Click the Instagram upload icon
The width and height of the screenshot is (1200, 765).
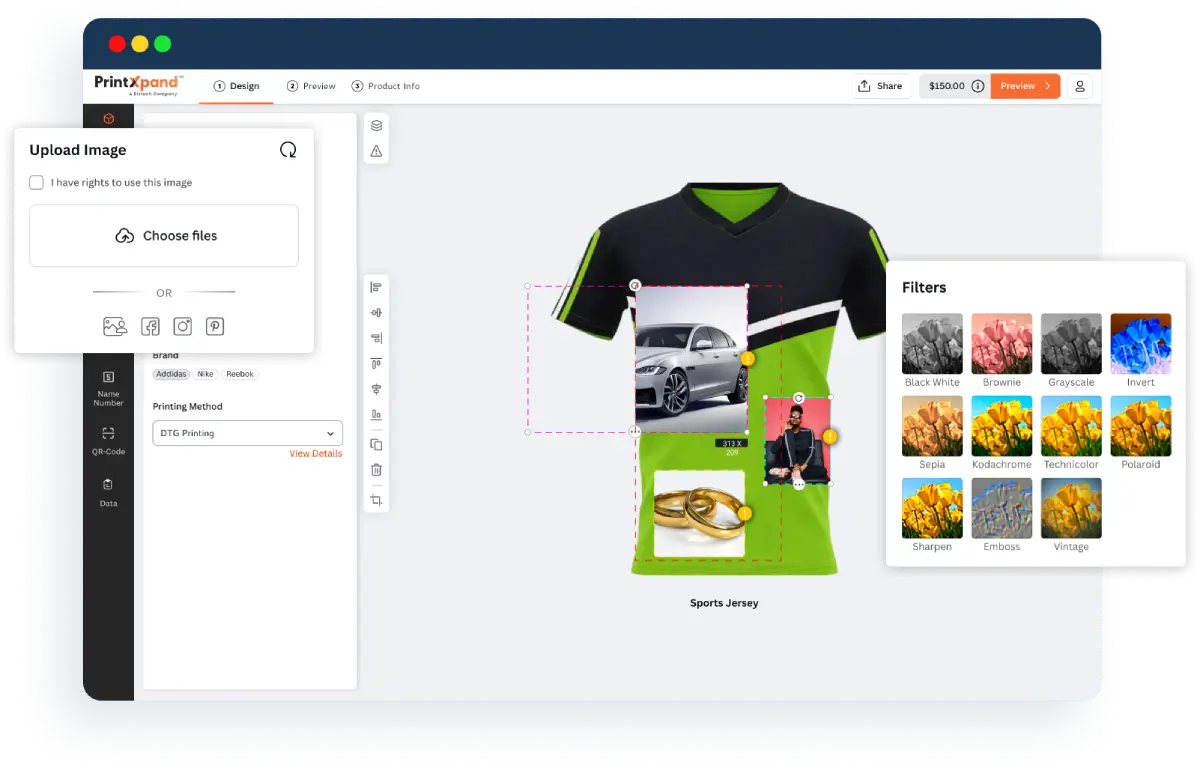click(182, 326)
